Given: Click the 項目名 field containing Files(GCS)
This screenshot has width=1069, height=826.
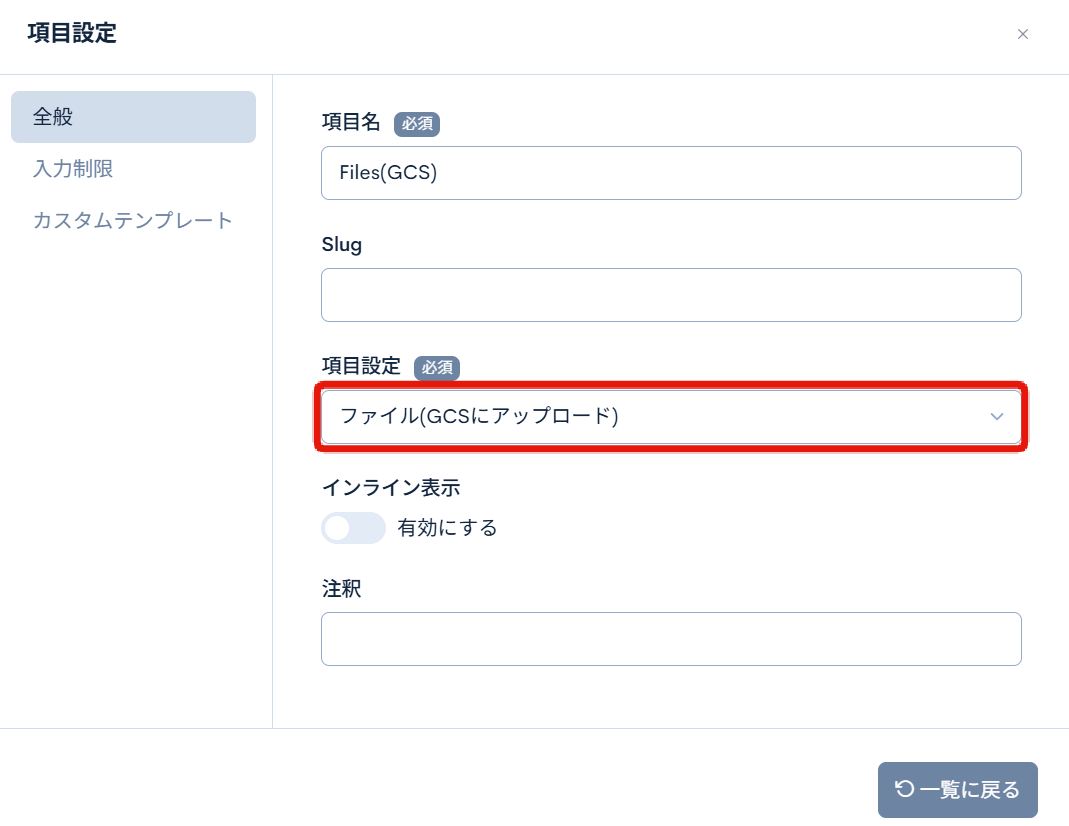Looking at the screenshot, I should pyautogui.click(x=671, y=172).
